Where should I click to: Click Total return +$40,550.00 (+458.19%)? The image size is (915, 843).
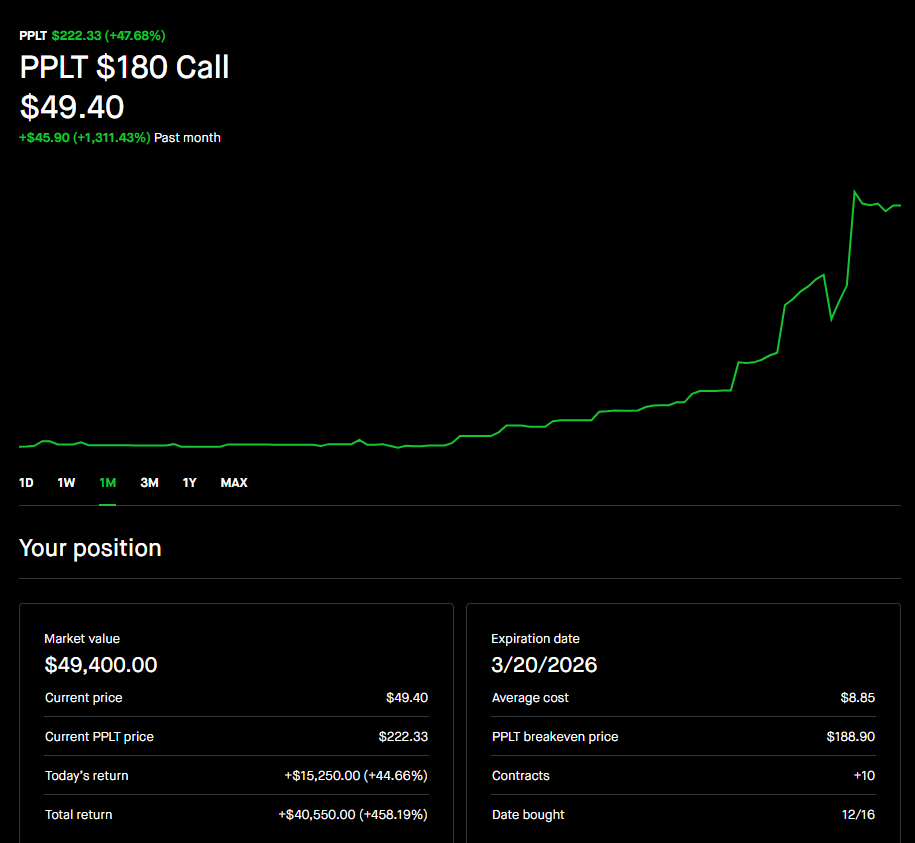click(353, 815)
